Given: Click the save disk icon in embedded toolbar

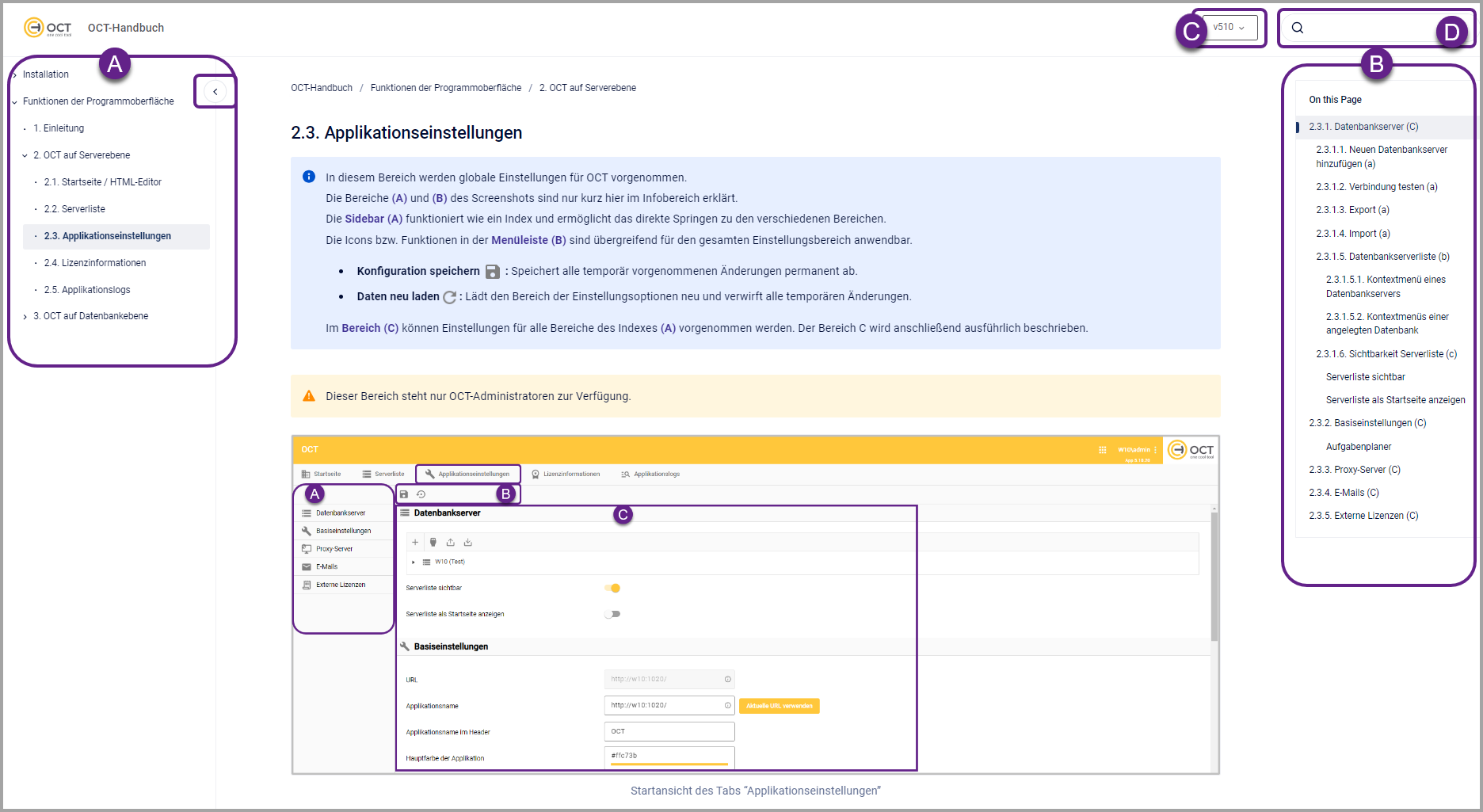Looking at the screenshot, I should [404, 494].
